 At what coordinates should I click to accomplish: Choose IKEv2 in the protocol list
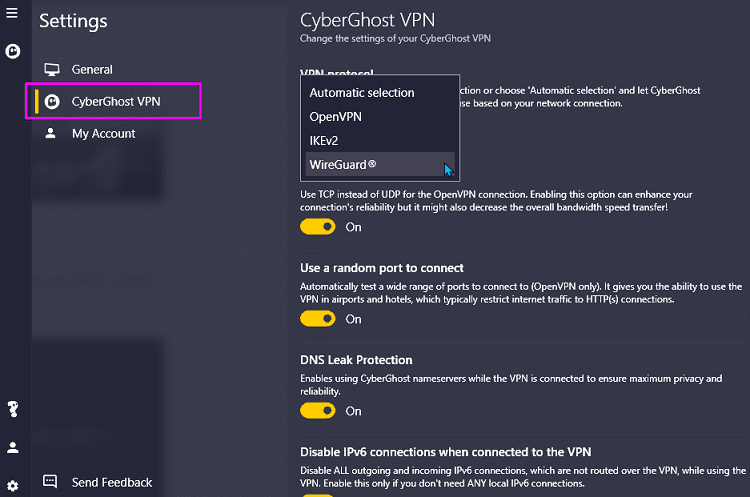380,141
